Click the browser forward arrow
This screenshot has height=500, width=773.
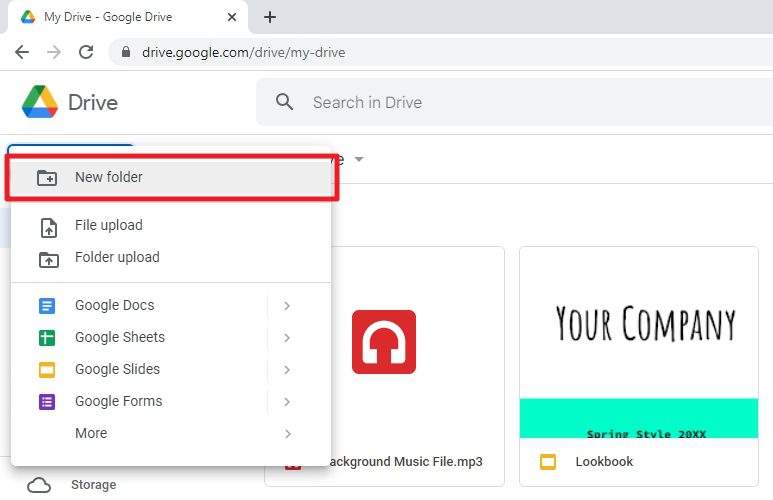(54, 52)
